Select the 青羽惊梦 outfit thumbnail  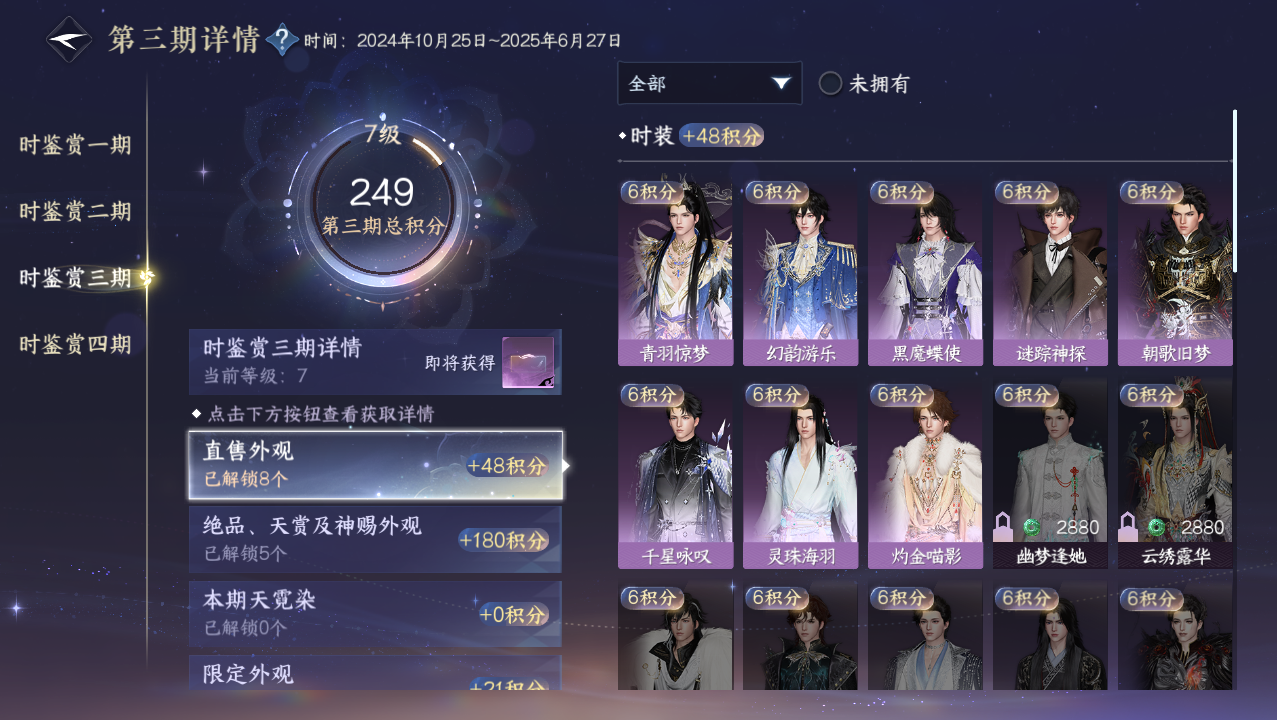pos(675,273)
